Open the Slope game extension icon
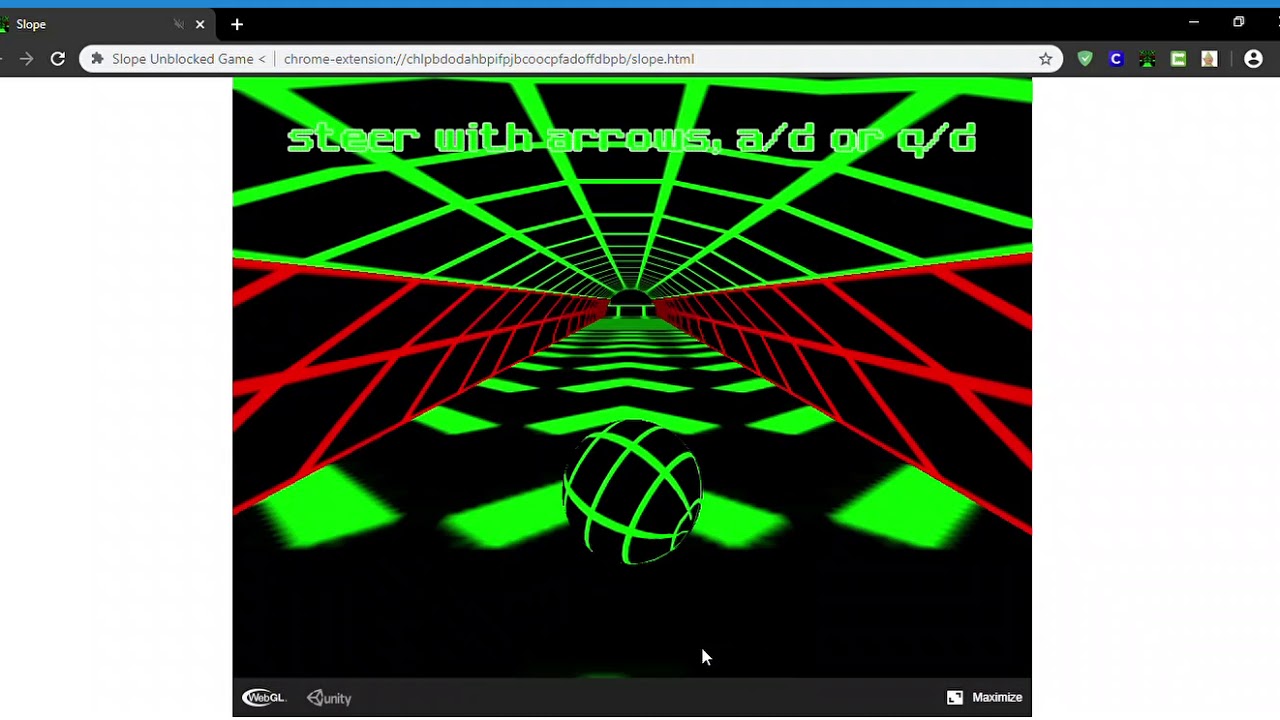 tap(1147, 59)
